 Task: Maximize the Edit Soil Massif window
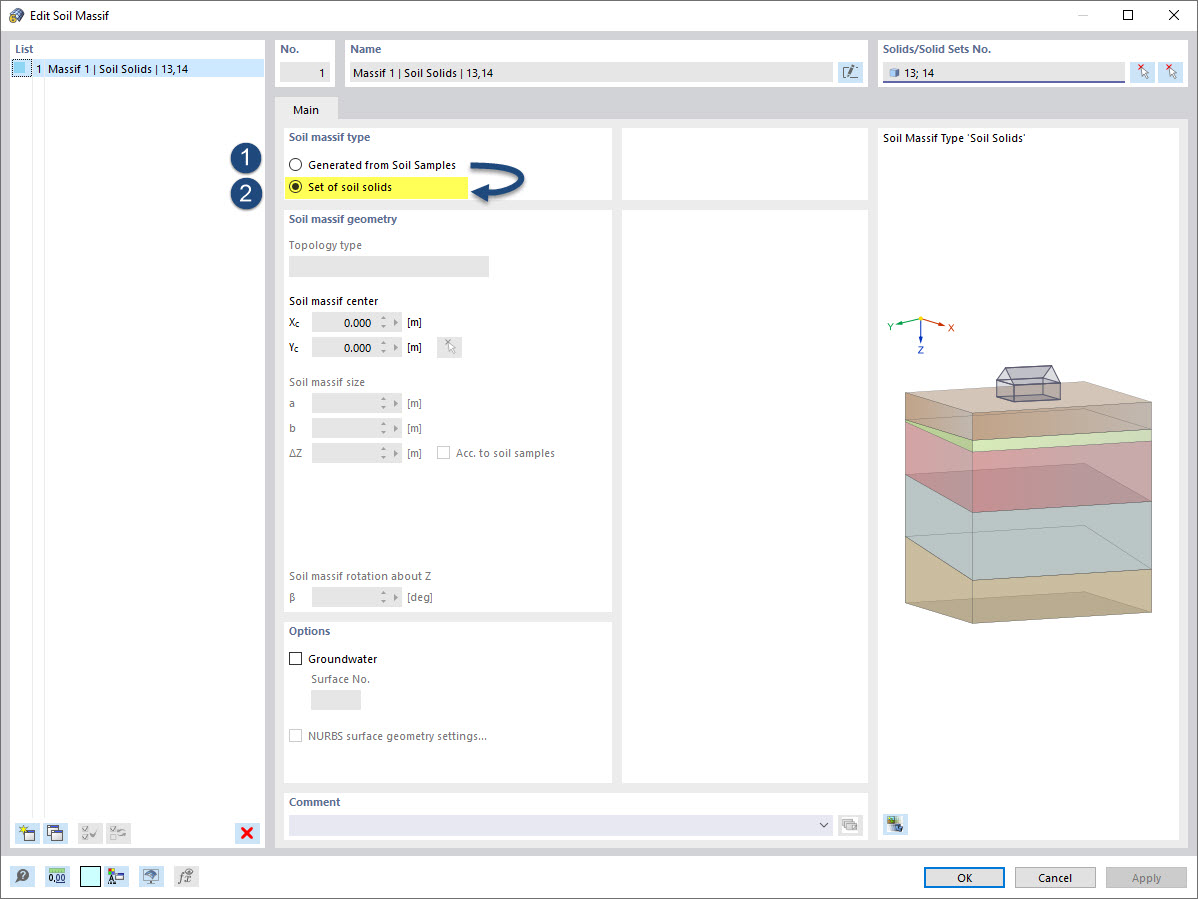[x=1128, y=15]
